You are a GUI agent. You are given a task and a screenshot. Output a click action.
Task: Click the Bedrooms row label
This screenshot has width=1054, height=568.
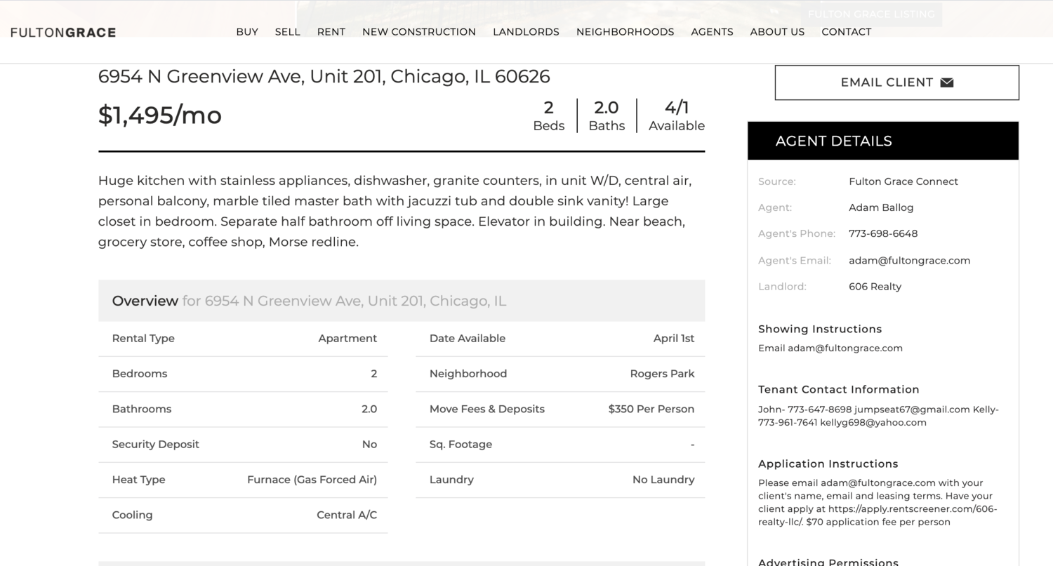coord(139,374)
